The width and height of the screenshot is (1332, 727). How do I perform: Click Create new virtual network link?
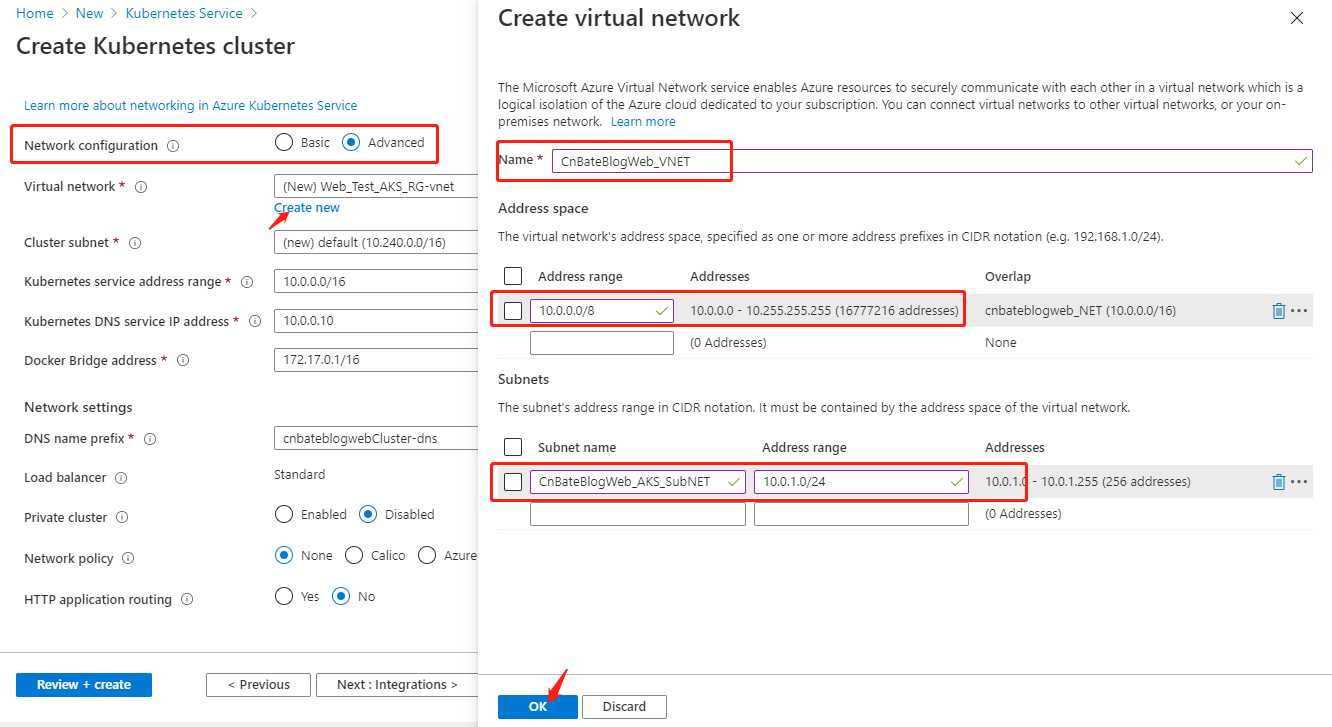(x=307, y=208)
